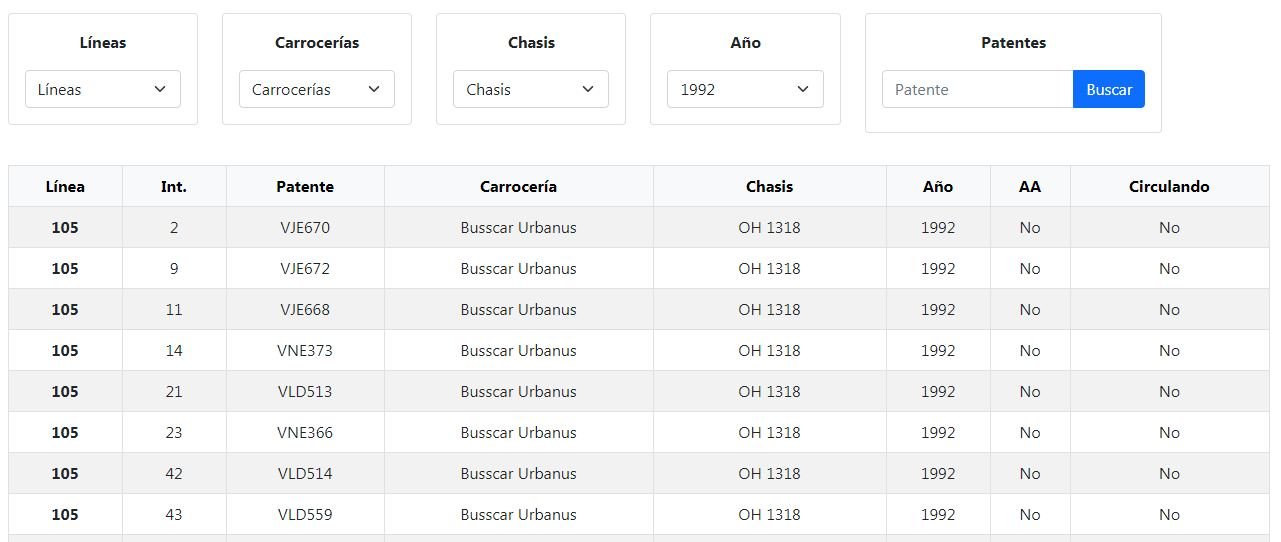This screenshot has height=542, width=1281.
Task: Click patente VNE373 in the table
Action: tap(305, 350)
